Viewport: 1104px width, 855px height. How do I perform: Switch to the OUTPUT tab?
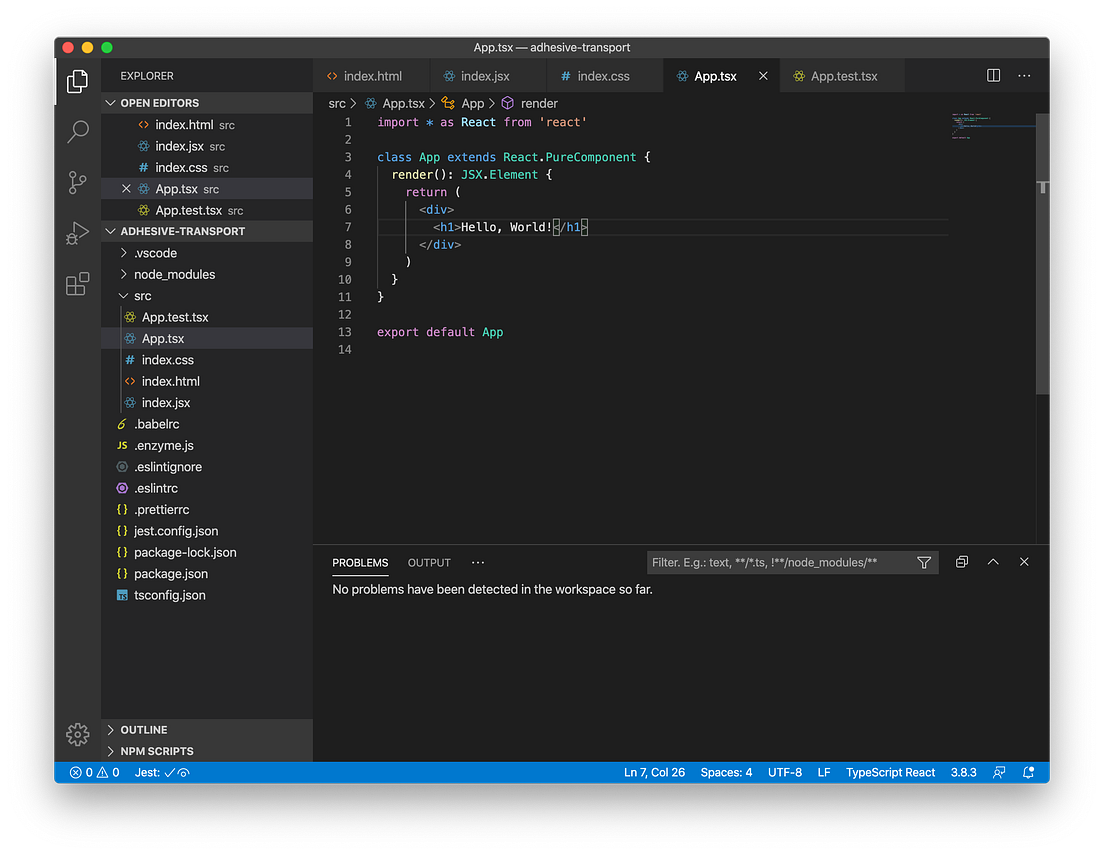pos(429,563)
